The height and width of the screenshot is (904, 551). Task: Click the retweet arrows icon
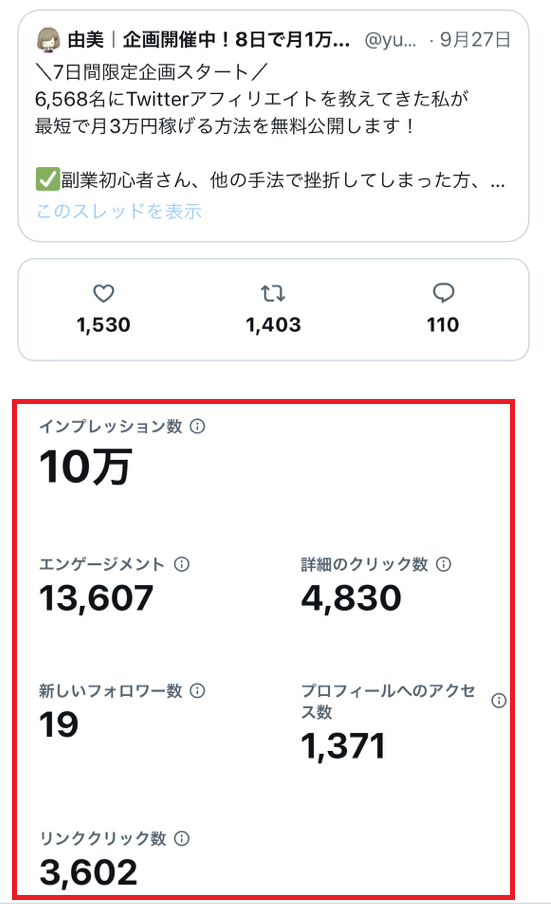[x=273, y=293]
